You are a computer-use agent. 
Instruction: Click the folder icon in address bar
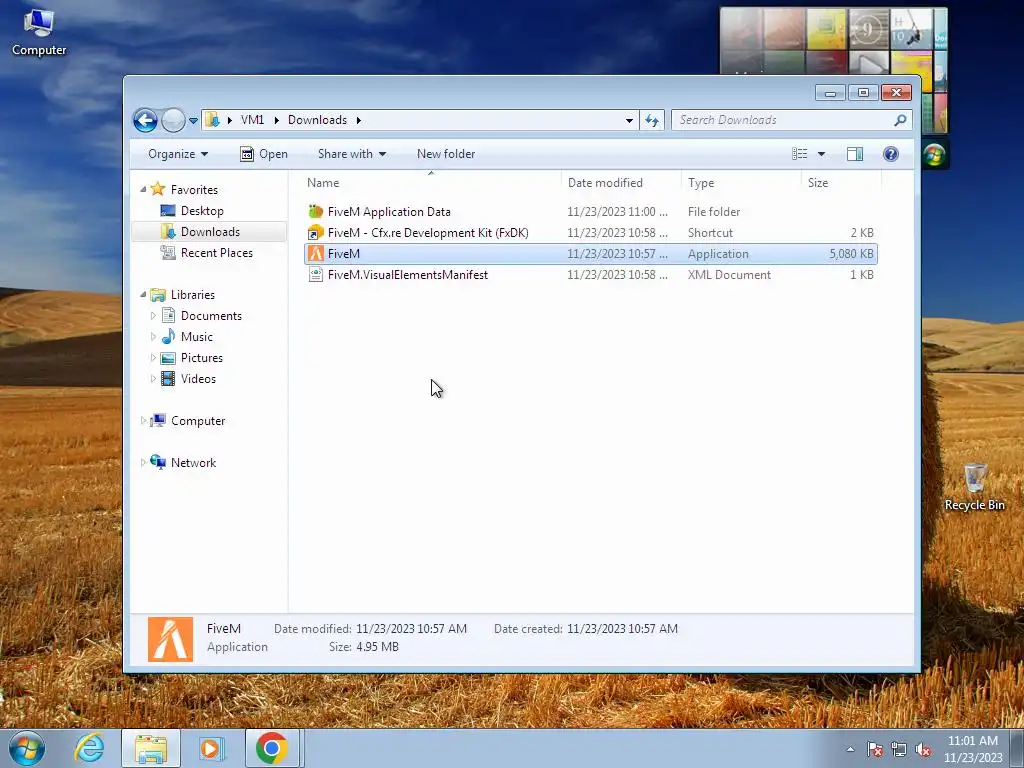[212, 120]
